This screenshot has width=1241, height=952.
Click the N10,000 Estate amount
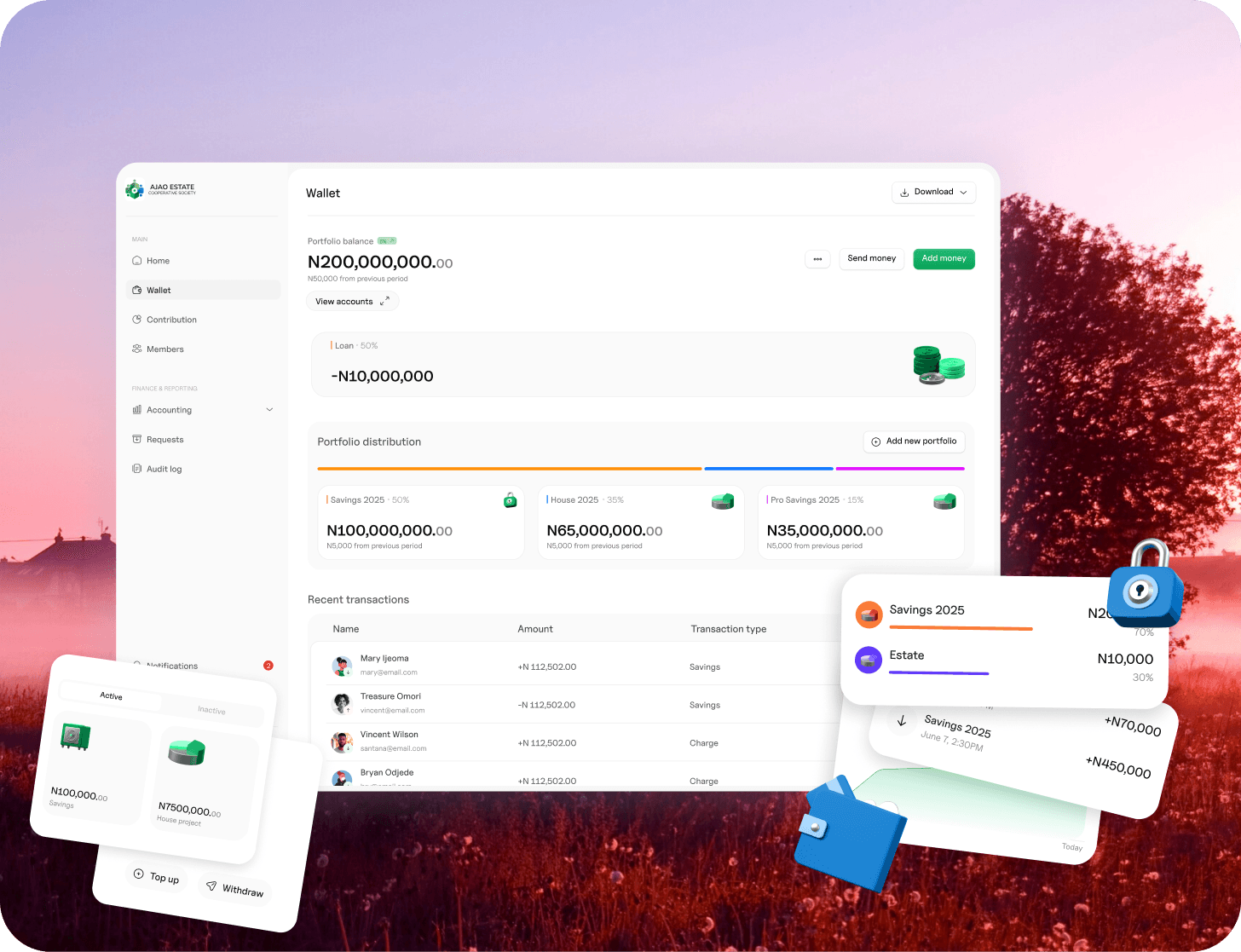[1125, 659]
